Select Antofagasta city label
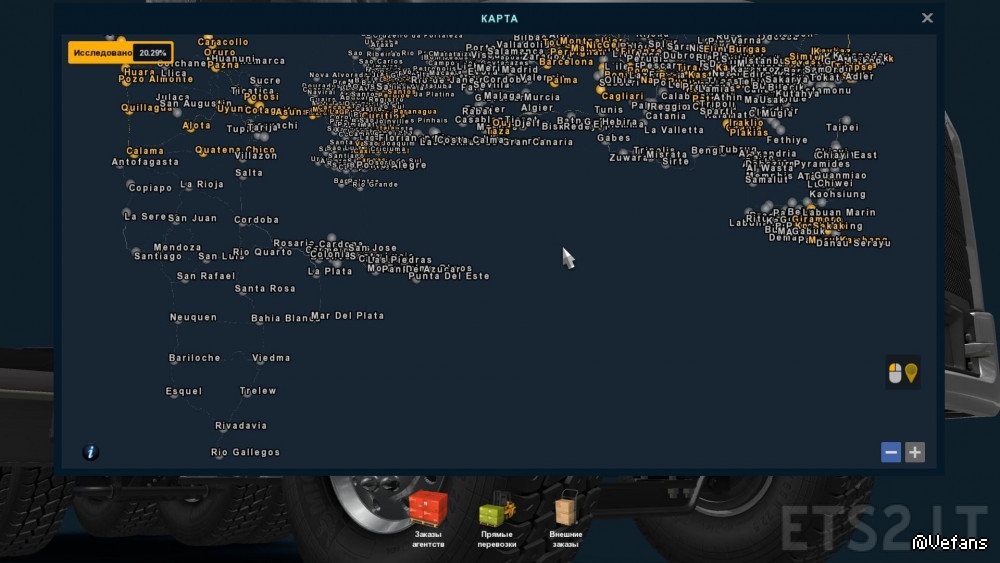Screen dimensions: 1000x563 (145, 162)
